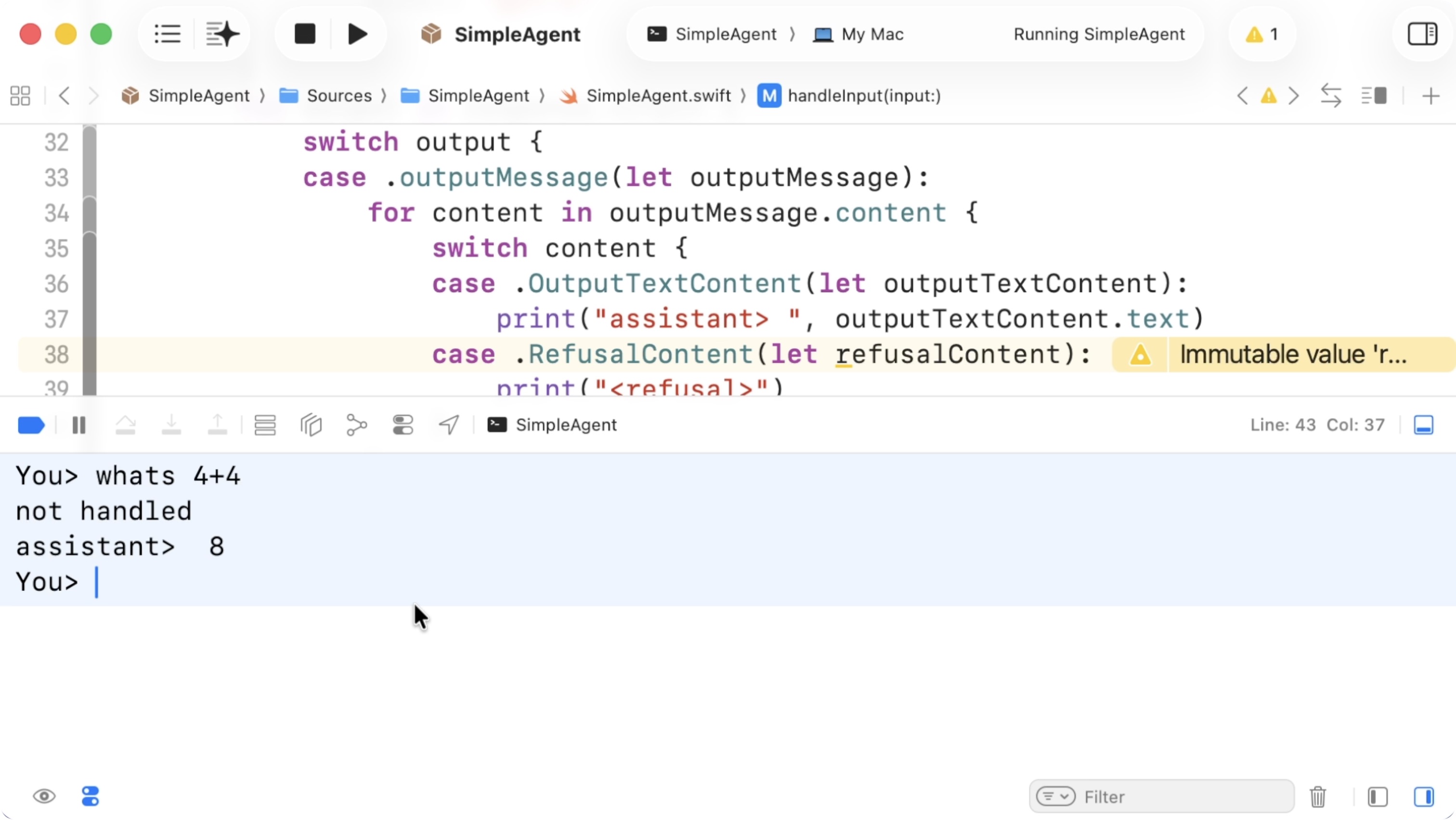Click the Simulate Location arrow icon

449,425
